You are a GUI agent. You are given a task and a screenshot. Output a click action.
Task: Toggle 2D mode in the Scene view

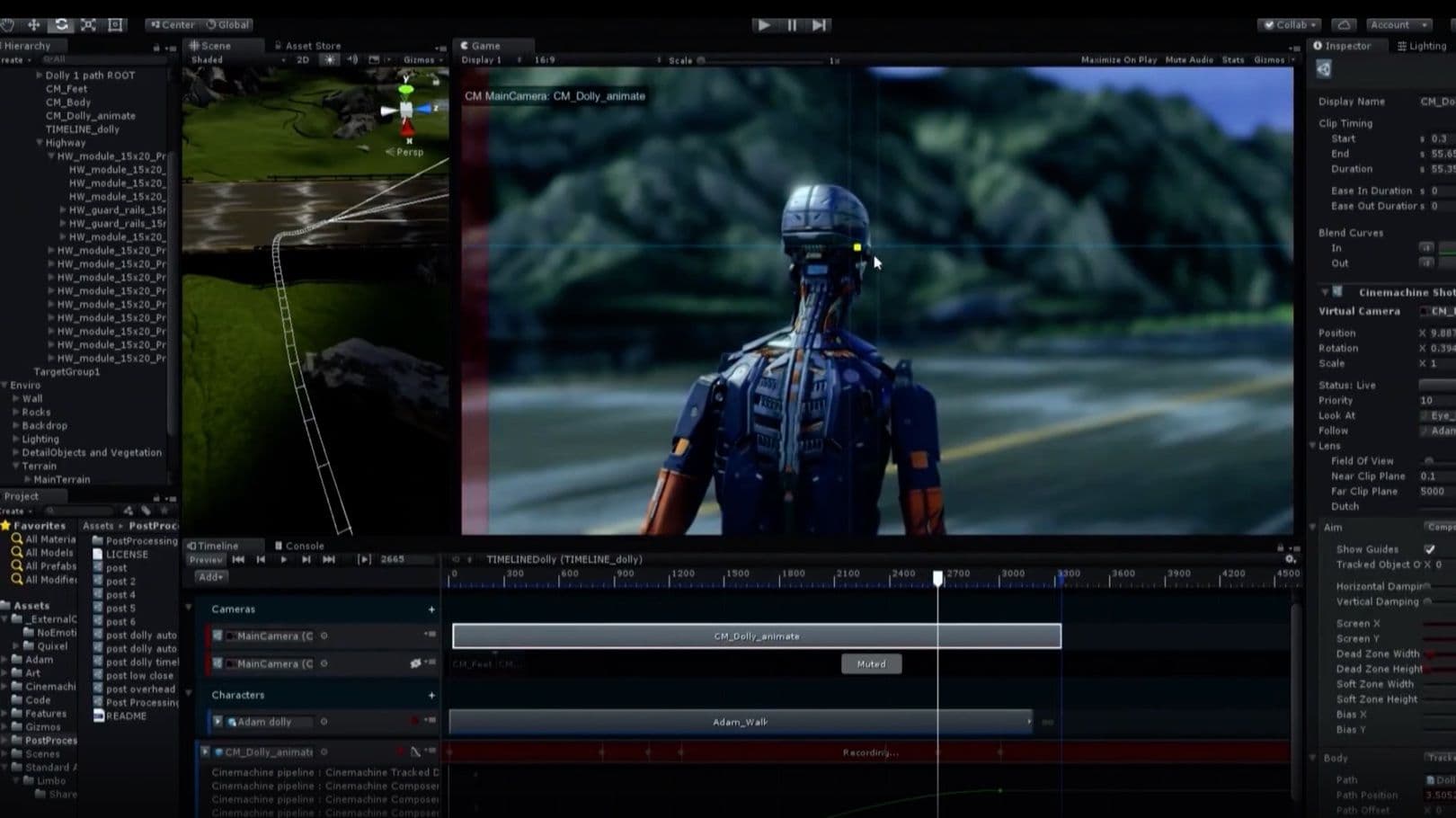pyautogui.click(x=303, y=60)
